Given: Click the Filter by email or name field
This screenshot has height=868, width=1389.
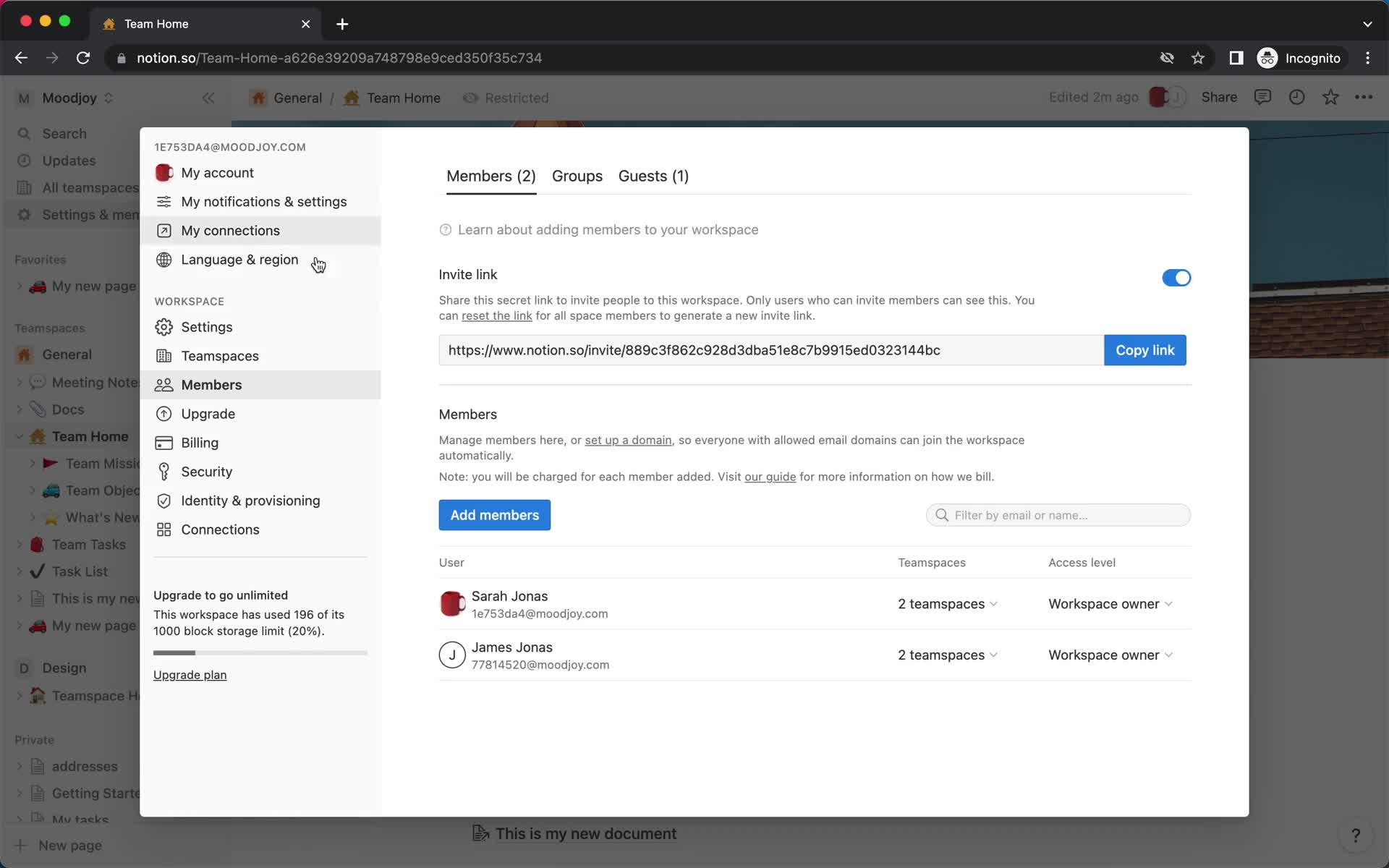Looking at the screenshot, I should (x=1058, y=515).
